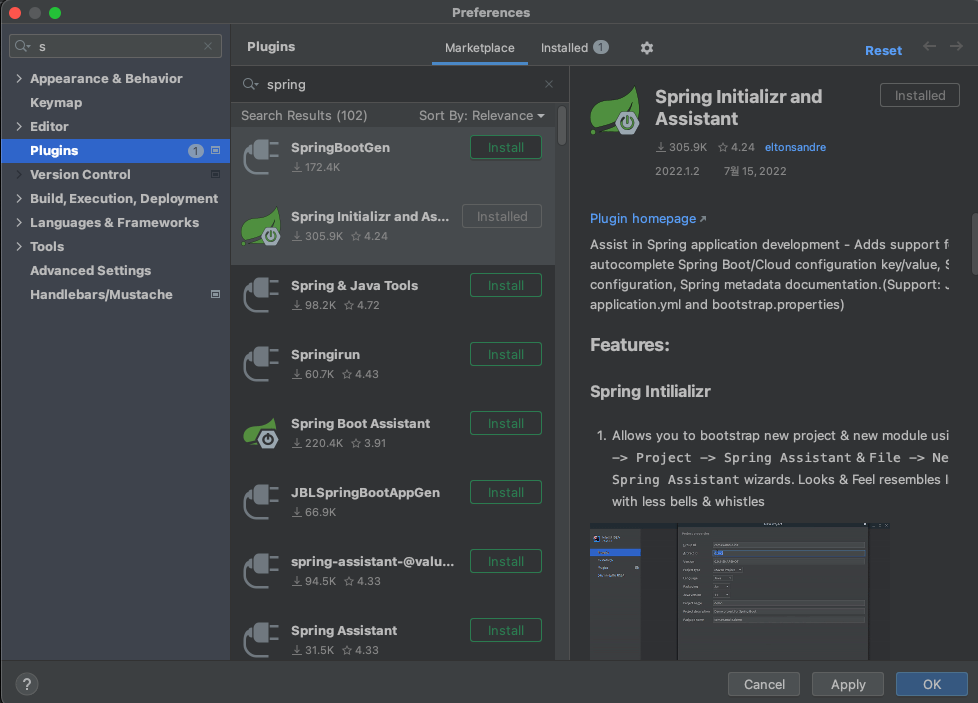Click Cancel button
Image resolution: width=978 pixels, height=703 pixels.
pyautogui.click(x=764, y=684)
